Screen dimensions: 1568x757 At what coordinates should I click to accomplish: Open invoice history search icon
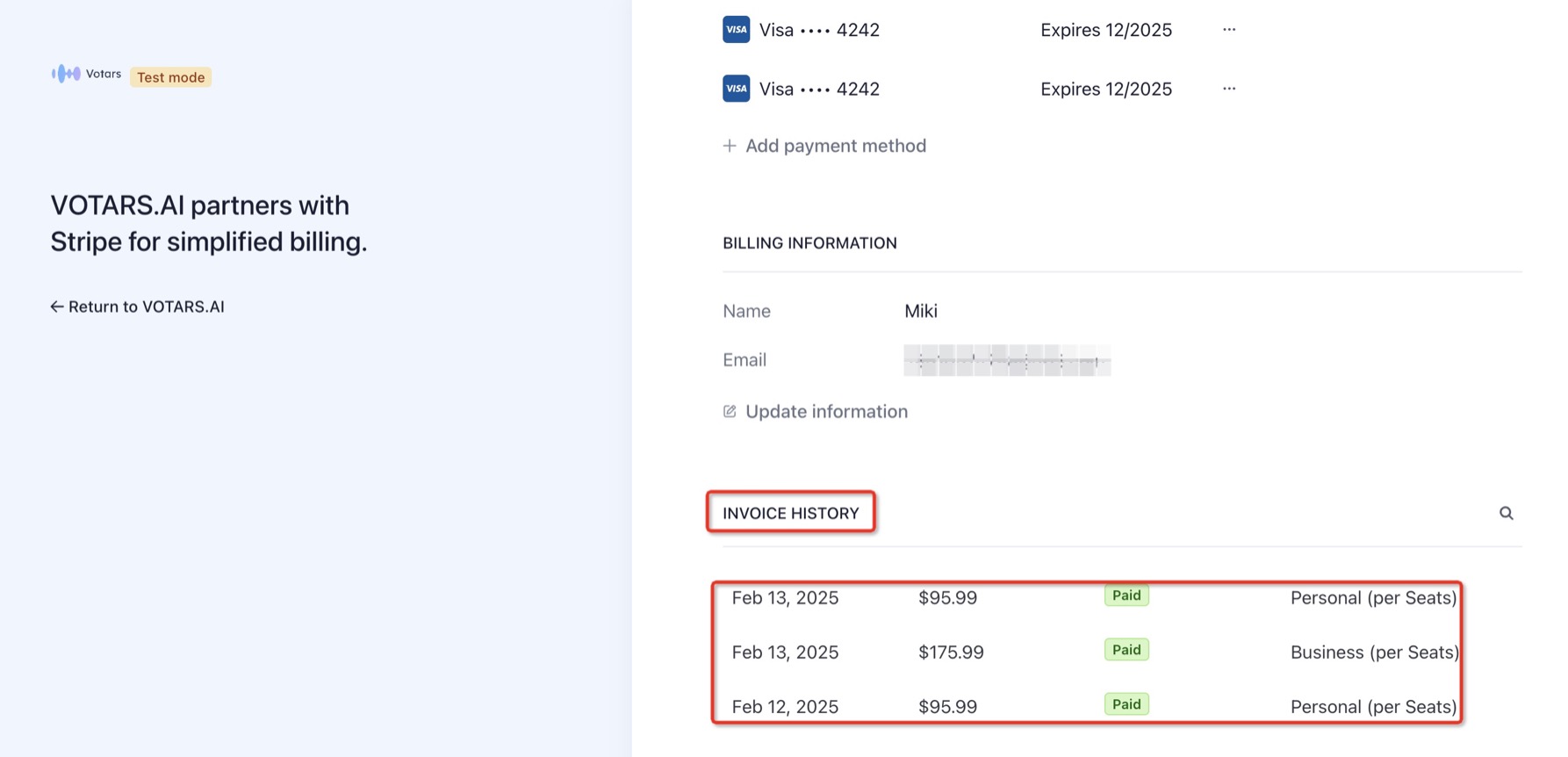click(x=1506, y=514)
